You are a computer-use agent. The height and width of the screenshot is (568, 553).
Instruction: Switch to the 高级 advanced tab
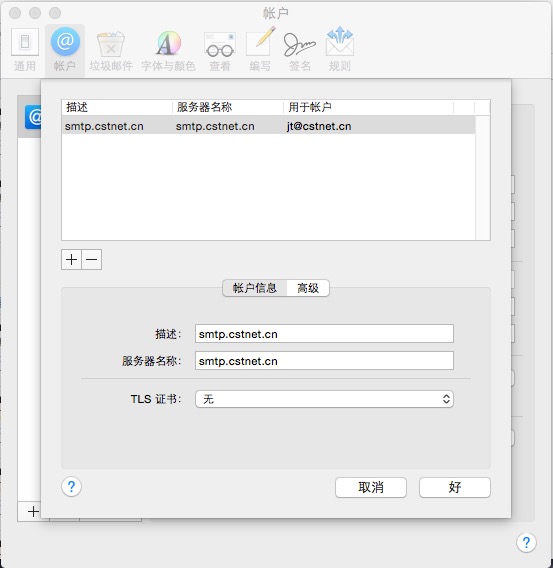308,288
